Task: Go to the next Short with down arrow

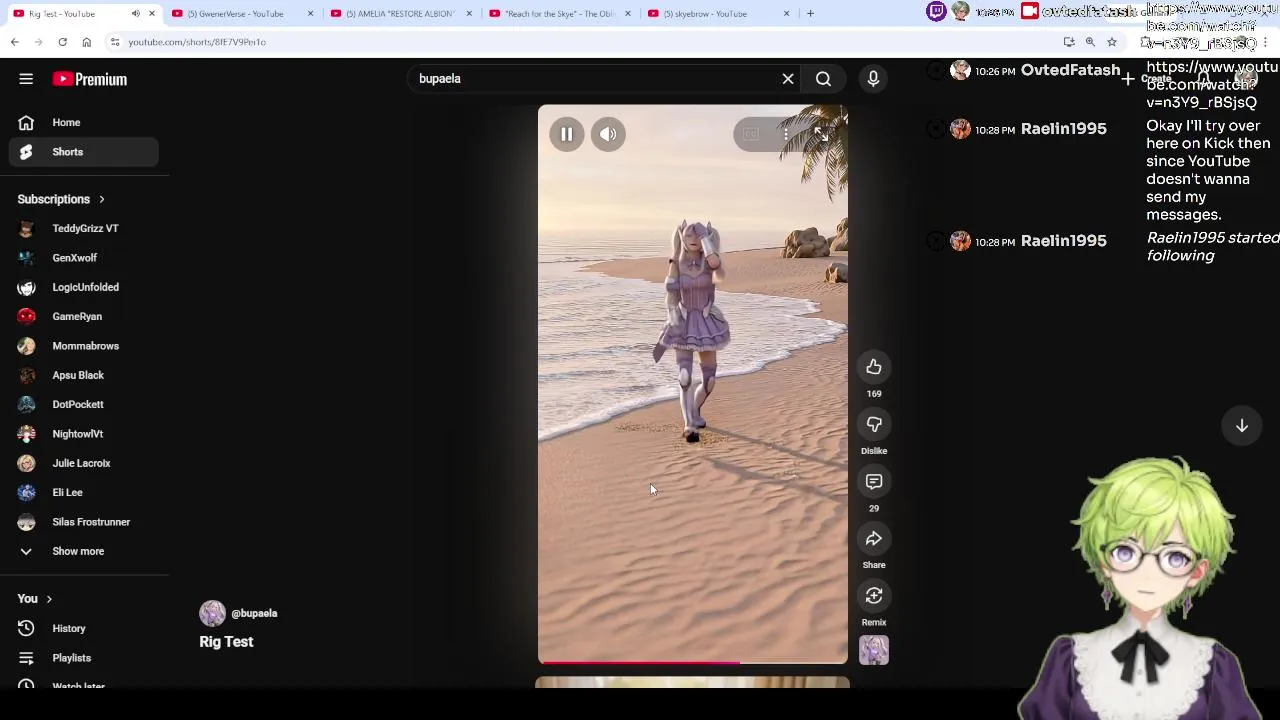Action: 1241,425
